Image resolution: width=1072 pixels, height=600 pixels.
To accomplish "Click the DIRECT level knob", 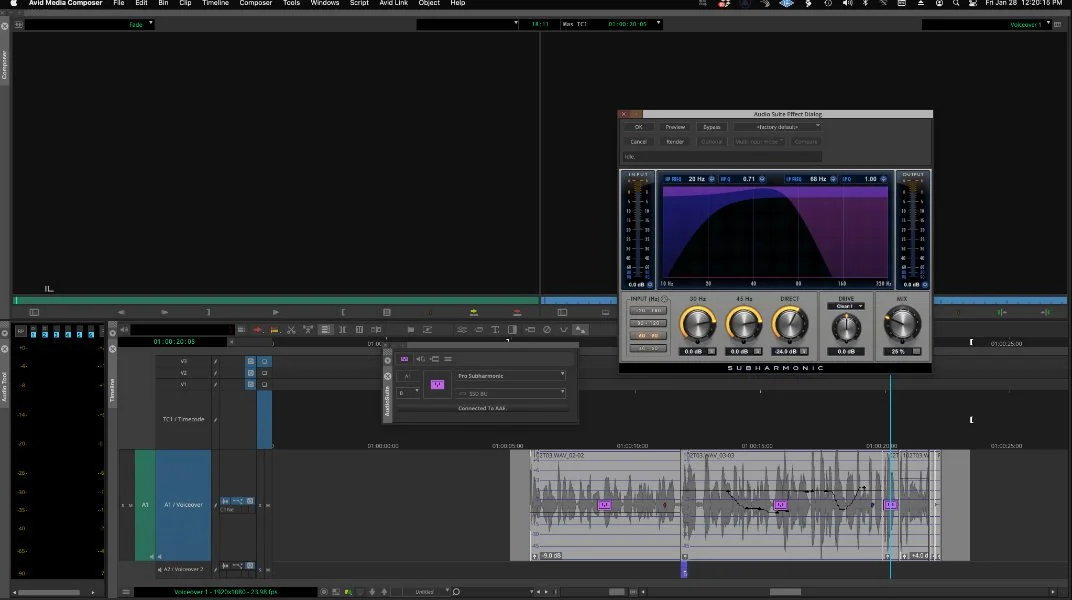I will 789,325.
